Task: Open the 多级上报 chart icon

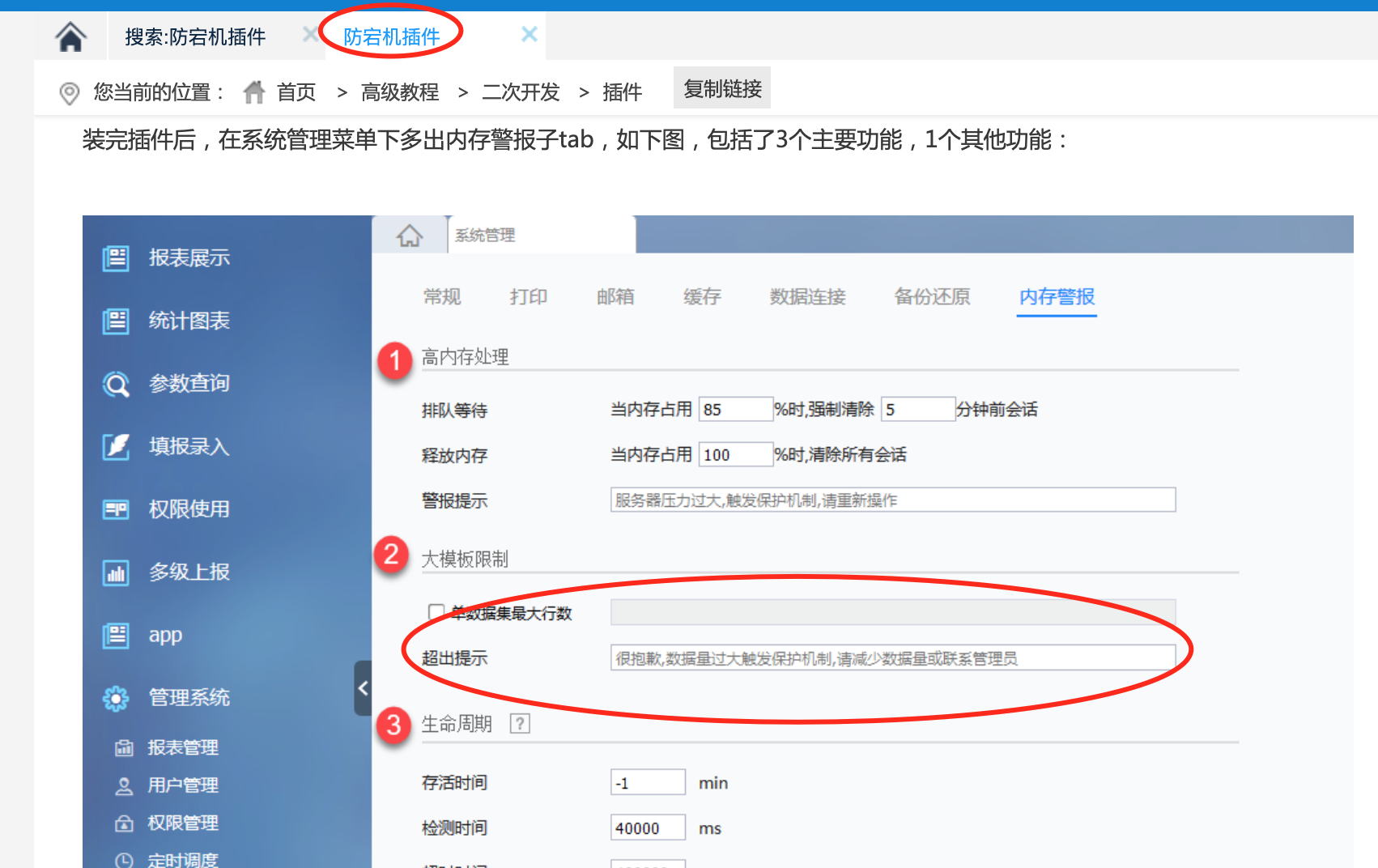Action: [116, 572]
